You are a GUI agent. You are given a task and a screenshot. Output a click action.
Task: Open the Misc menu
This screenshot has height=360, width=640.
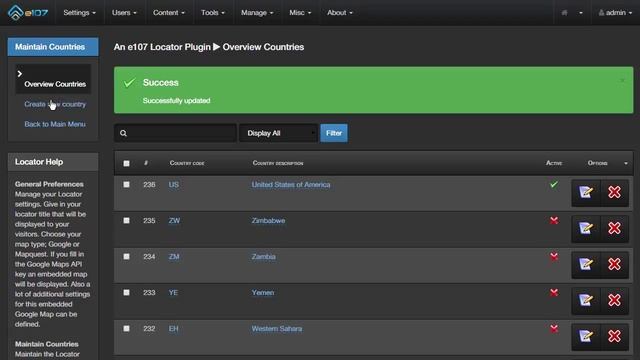tap(300, 13)
